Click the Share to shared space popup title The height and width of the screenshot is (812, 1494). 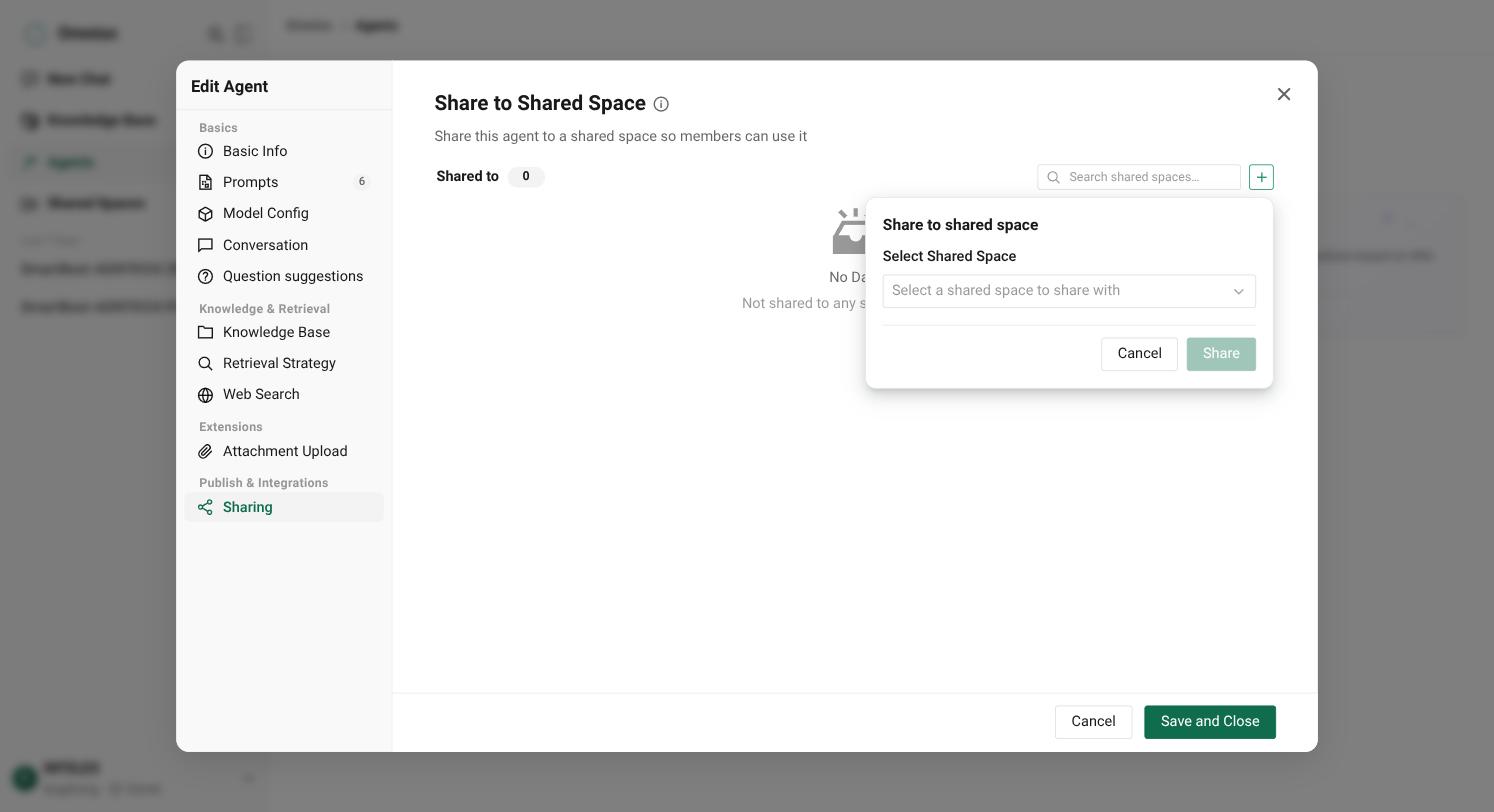tap(960, 225)
